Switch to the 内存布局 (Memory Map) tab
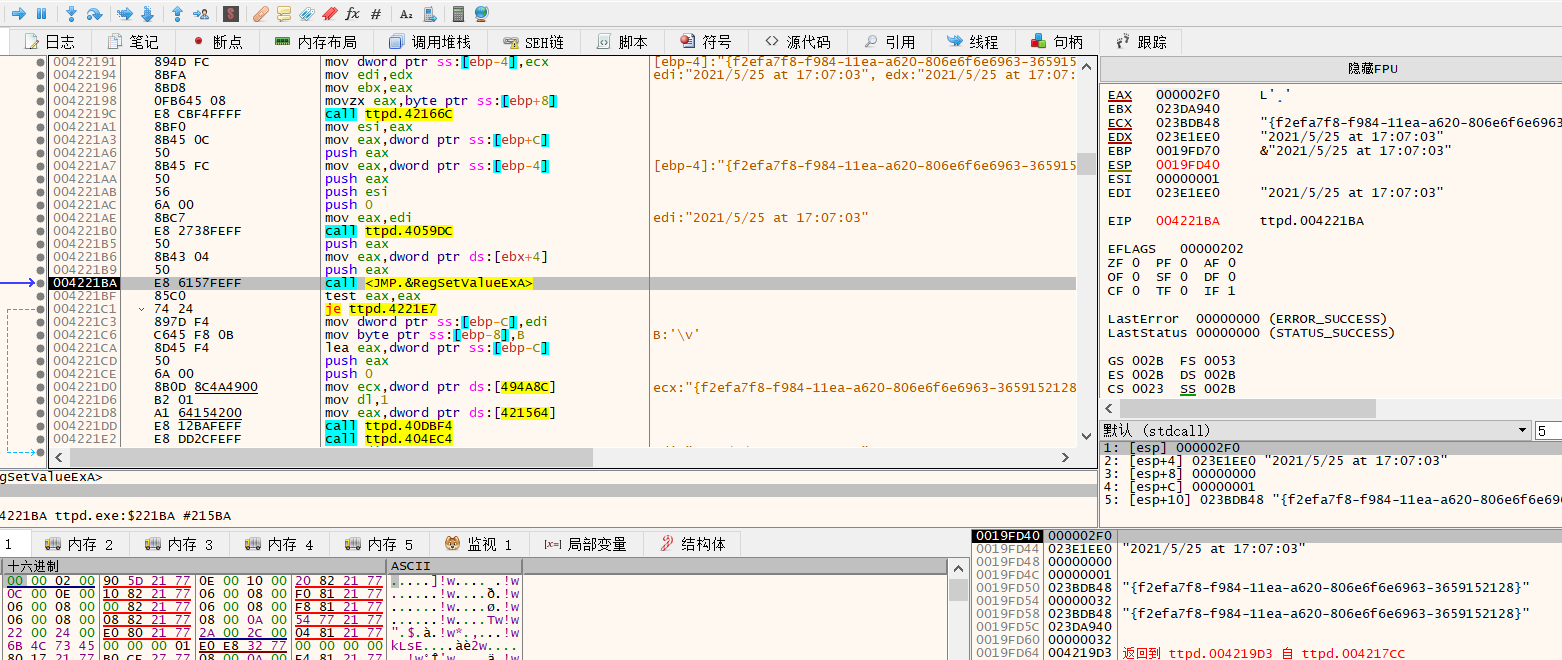Viewport: 1562px width, 660px height. [x=315, y=42]
